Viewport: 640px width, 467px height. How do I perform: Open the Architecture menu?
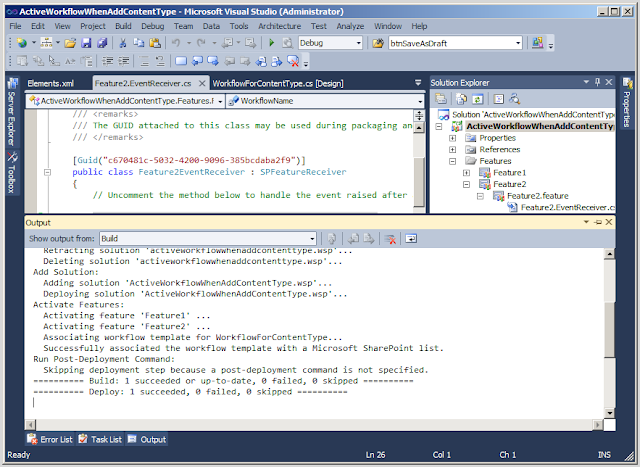[280, 26]
